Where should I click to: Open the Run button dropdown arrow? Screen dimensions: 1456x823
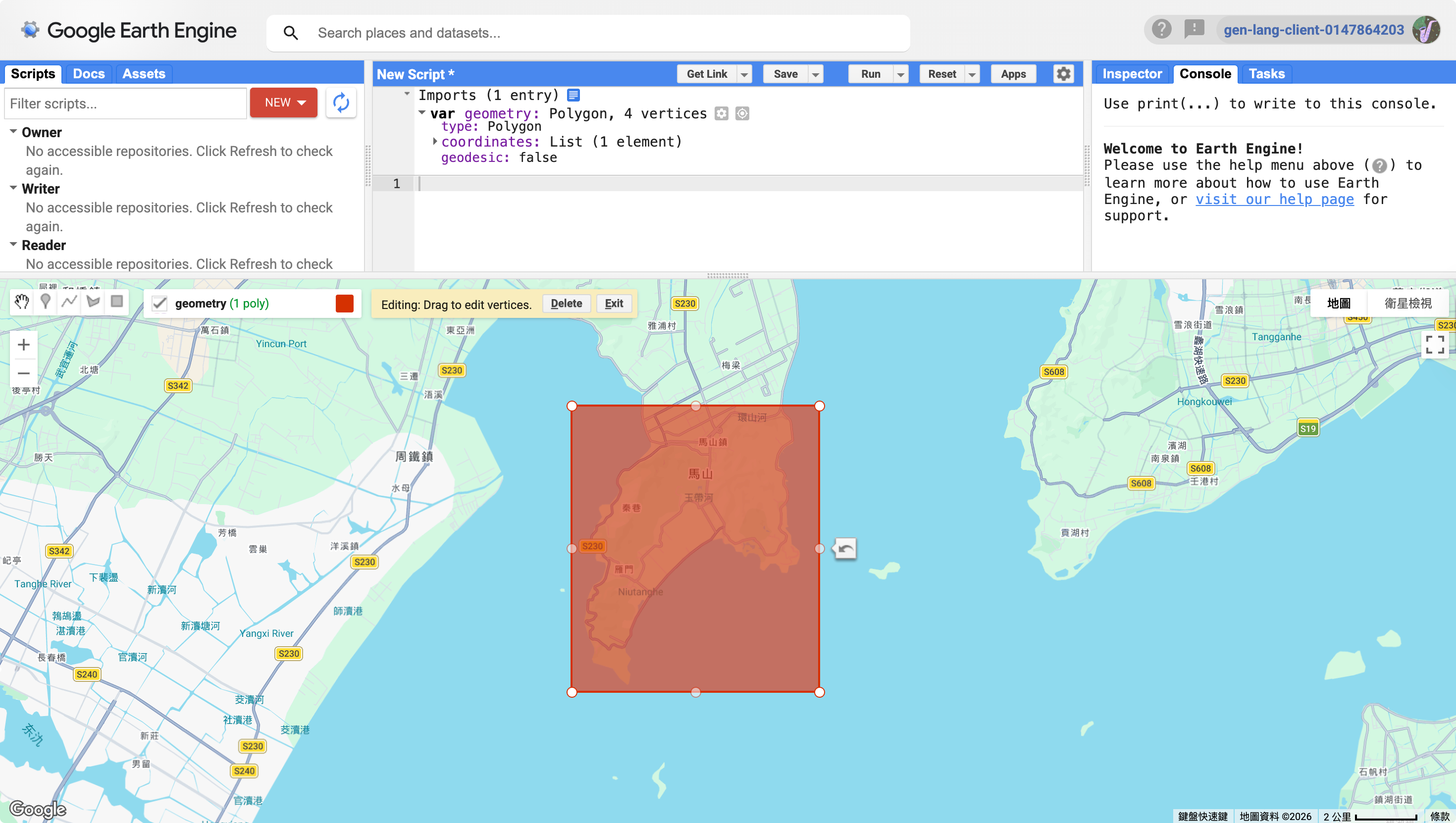900,74
